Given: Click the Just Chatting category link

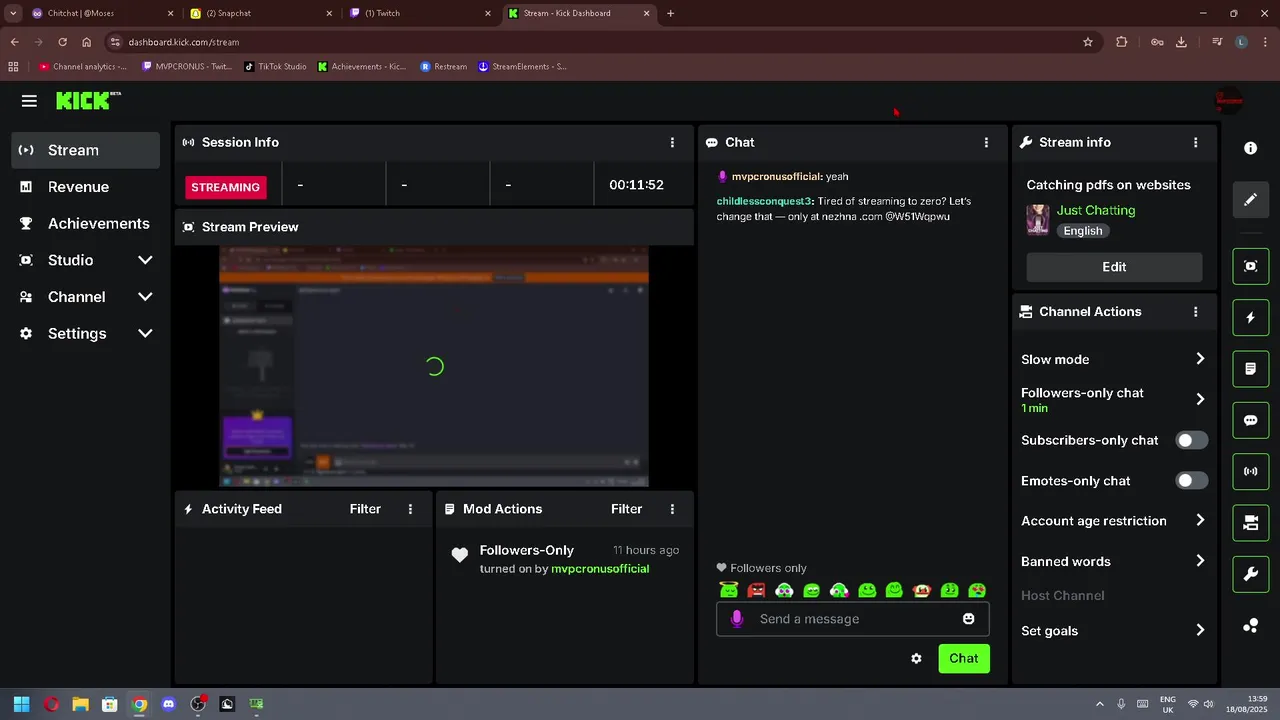Looking at the screenshot, I should point(1096,210).
